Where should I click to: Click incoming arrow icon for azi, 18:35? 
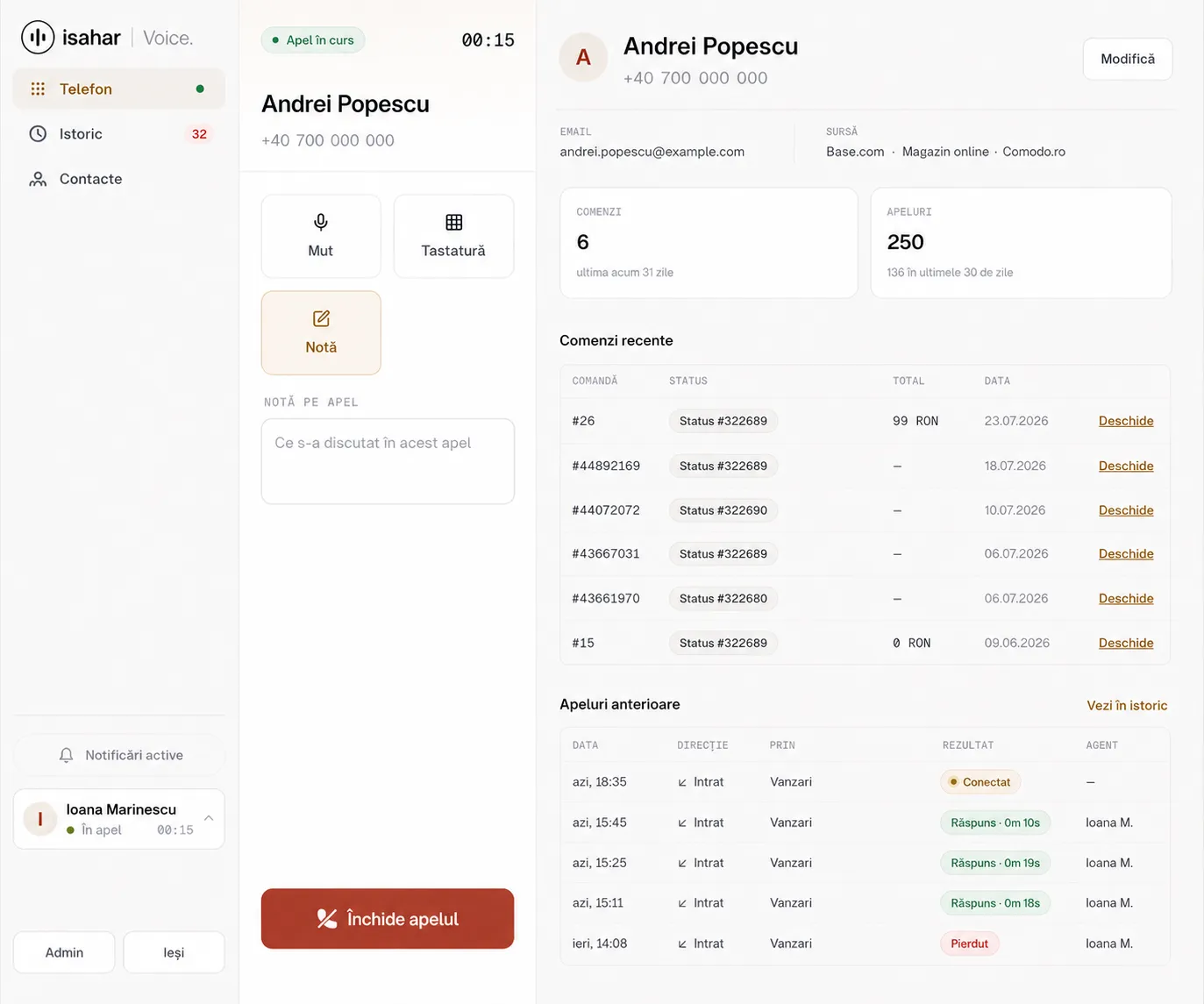coord(682,782)
